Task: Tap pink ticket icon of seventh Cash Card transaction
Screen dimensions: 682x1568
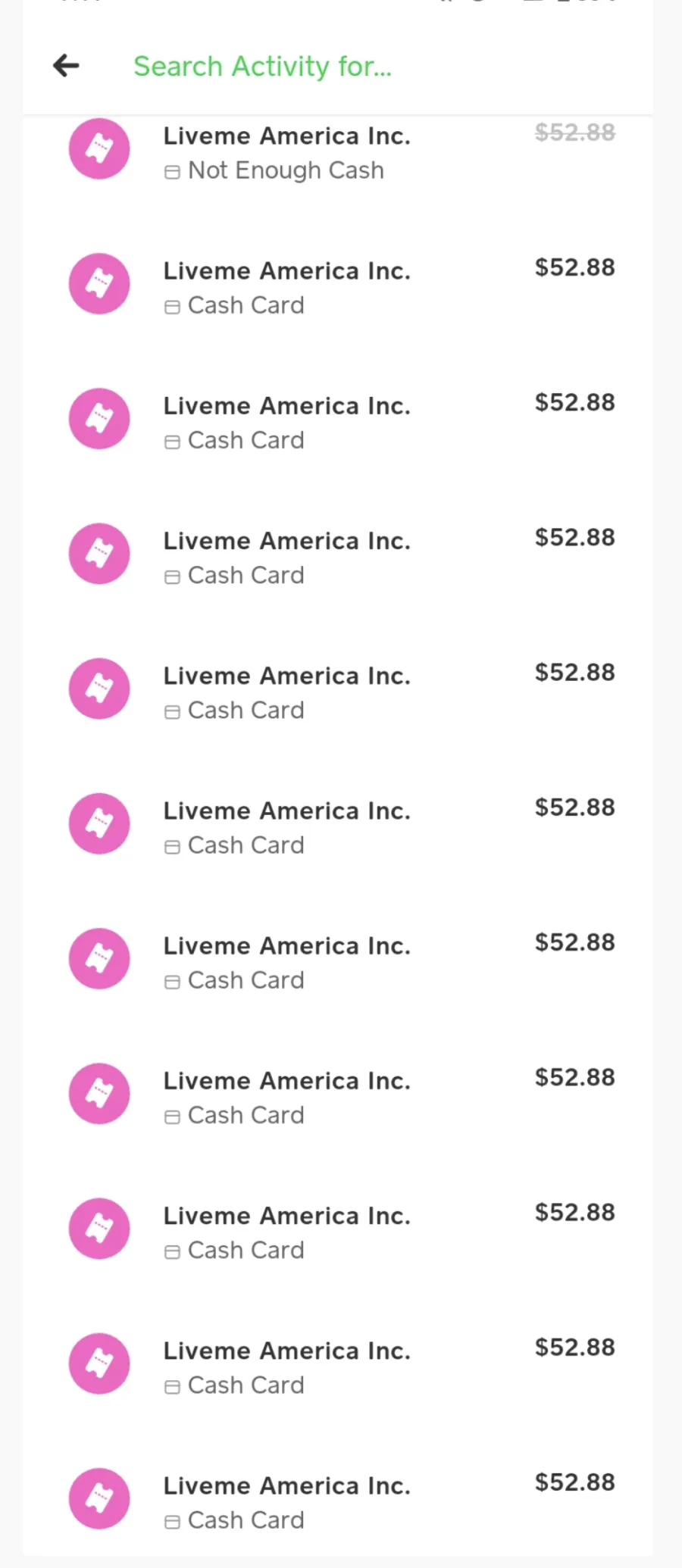Action: [99, 1093]
